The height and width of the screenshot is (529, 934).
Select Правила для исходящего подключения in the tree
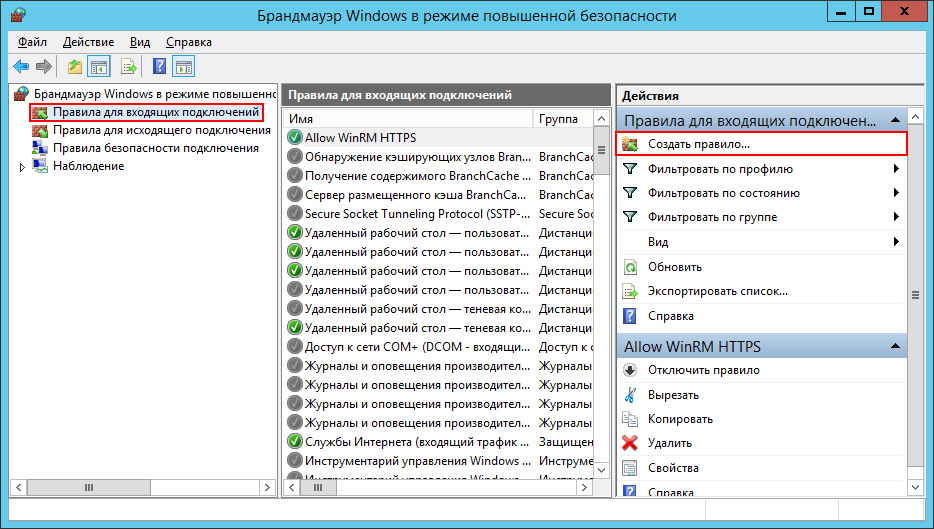[147, 130]
